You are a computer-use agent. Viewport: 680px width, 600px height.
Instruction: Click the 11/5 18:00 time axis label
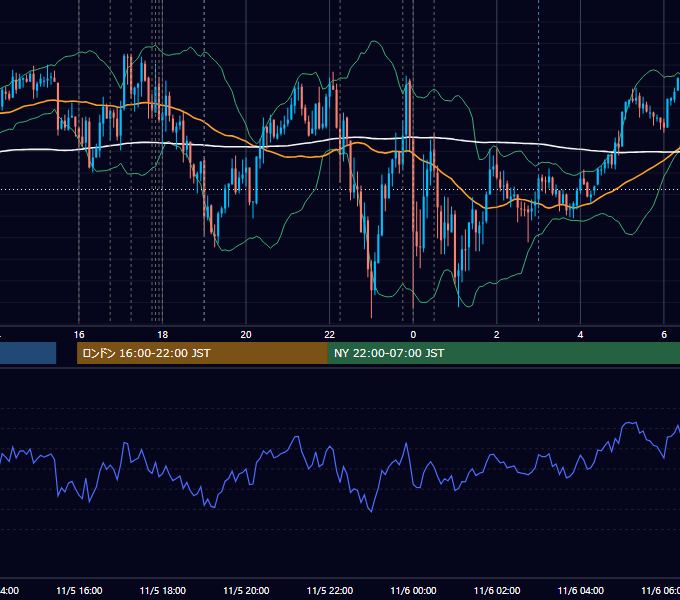[x=163, y=590]
